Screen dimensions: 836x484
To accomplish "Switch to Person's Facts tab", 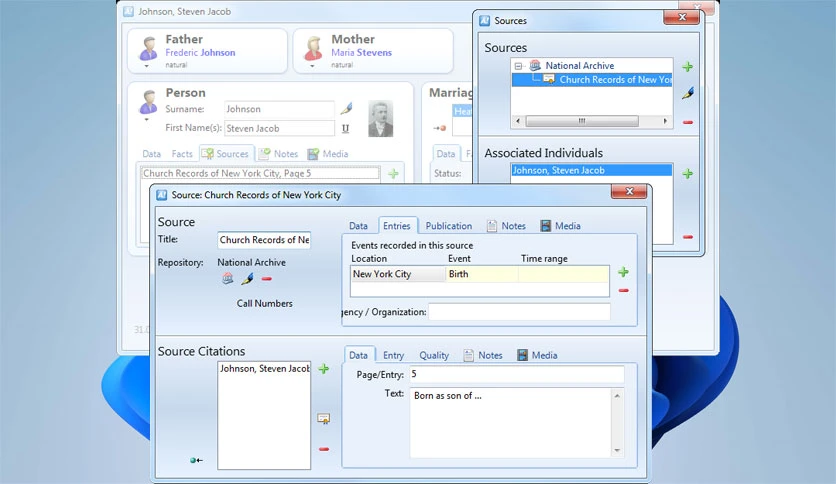I will click(182, 154).
